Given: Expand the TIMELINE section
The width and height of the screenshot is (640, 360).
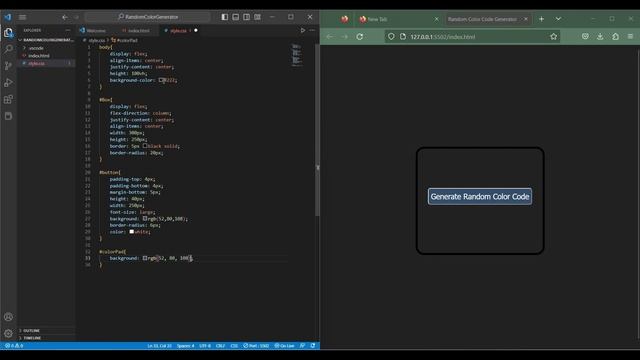Looking at the screenshot, I should point(46,338).
